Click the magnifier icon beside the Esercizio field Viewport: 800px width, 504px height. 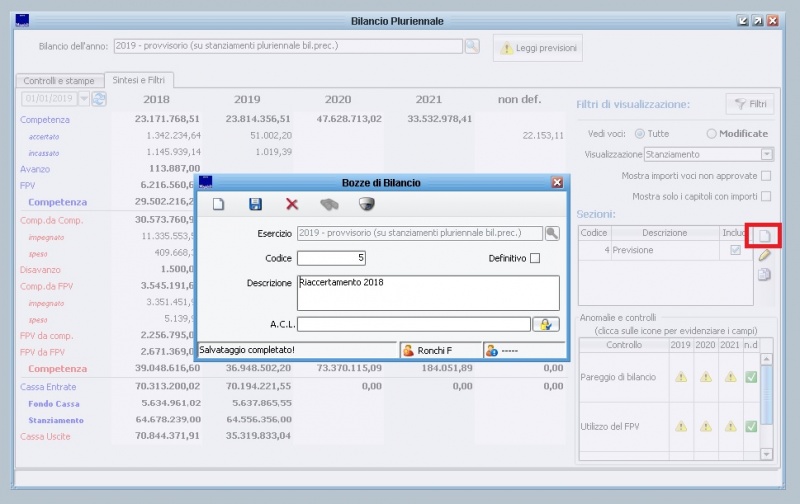[552, 233]
